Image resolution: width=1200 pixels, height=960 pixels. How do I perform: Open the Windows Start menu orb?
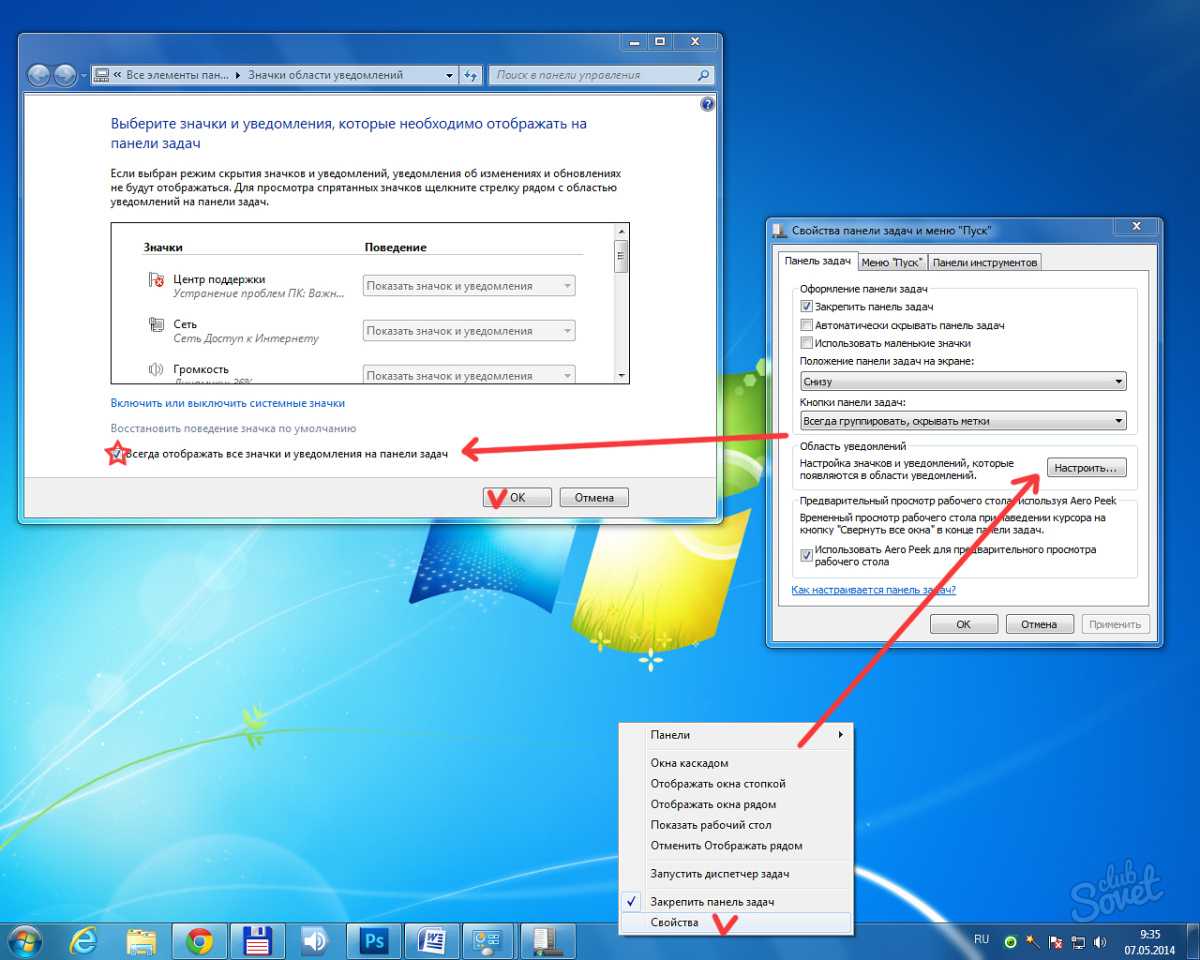tap(24, 941)
